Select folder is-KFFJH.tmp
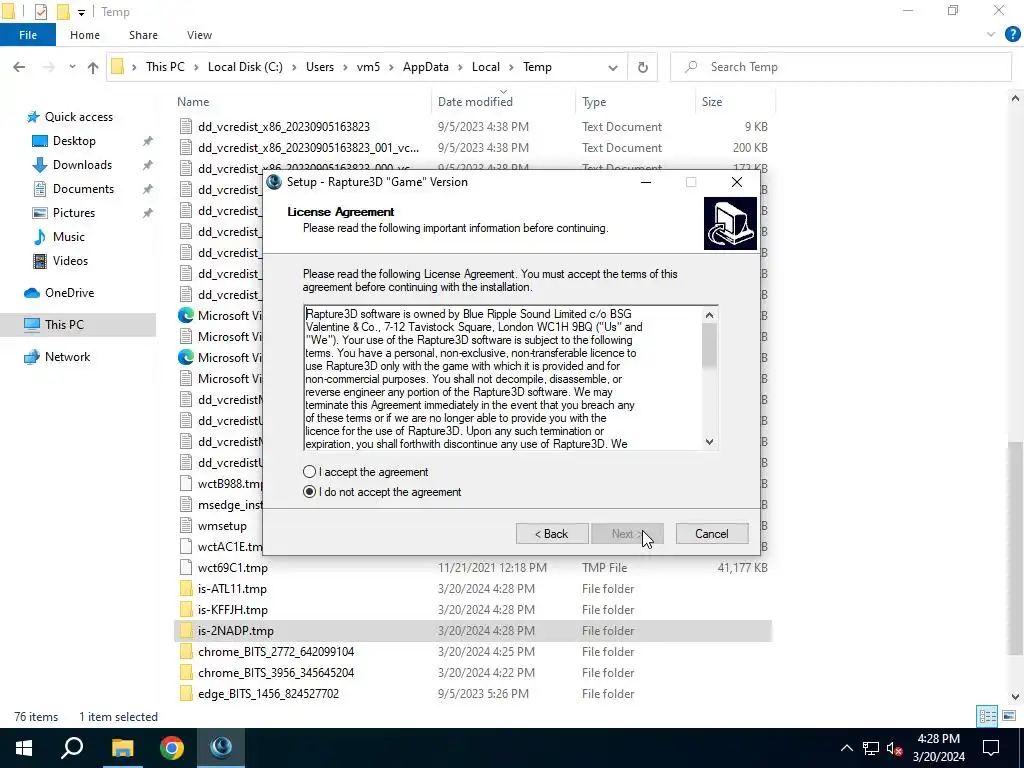The height and width of the screenshot is (768, 1024). click(232, 609)
